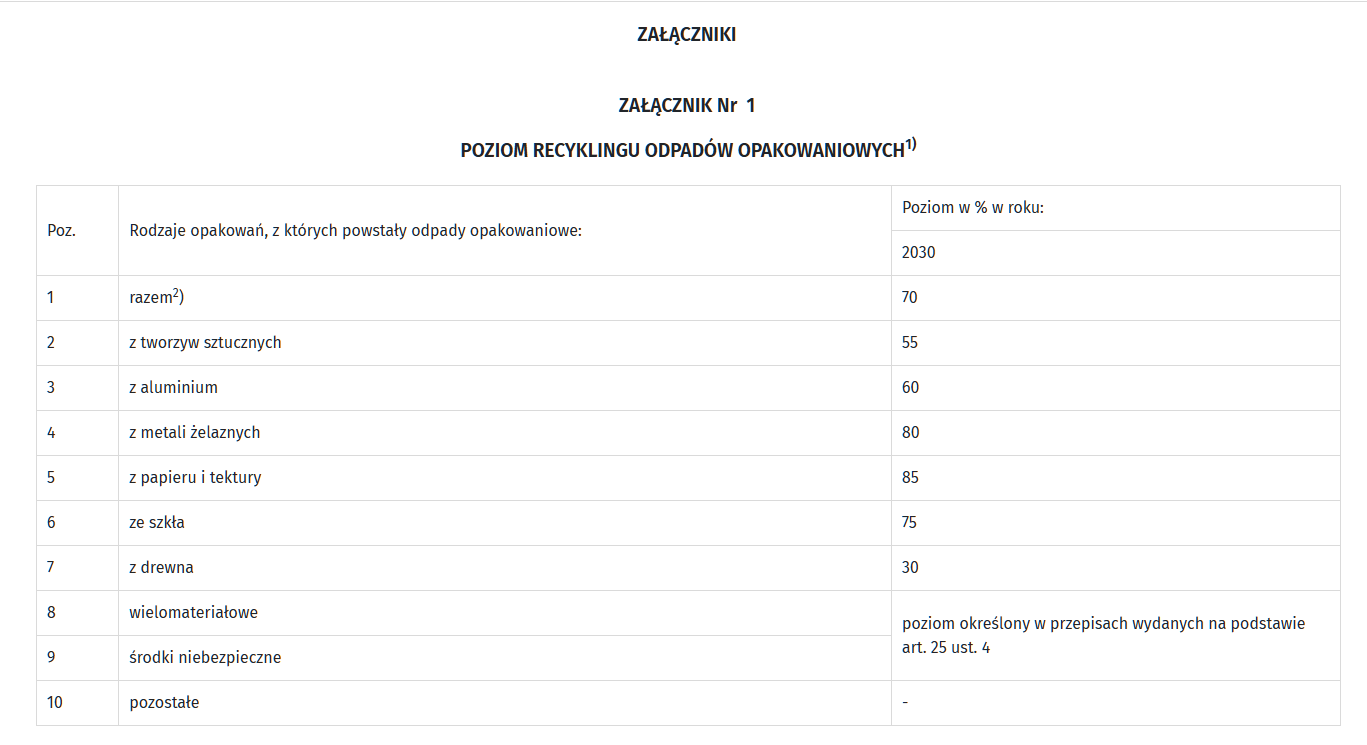This screenshot has width=1367, height=745.
Task: Click the środki niebezpieczne cell
Action: [205, 658]
